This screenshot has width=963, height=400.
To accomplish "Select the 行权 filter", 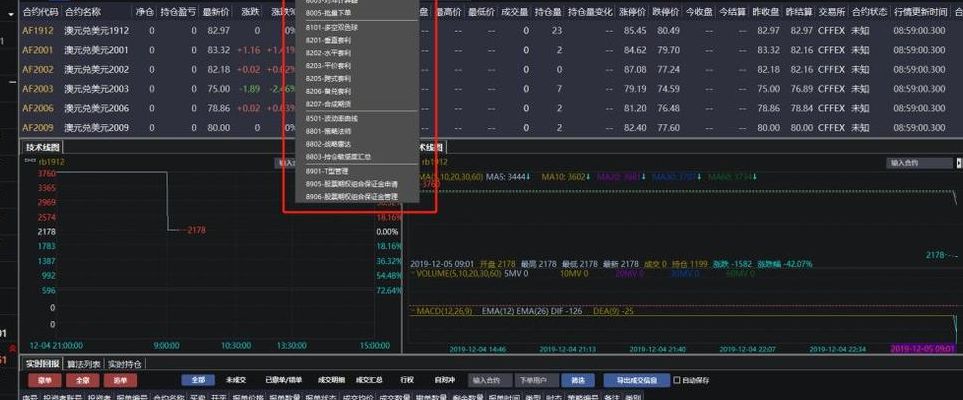I will pyautogui.click(x=407, y=380).
